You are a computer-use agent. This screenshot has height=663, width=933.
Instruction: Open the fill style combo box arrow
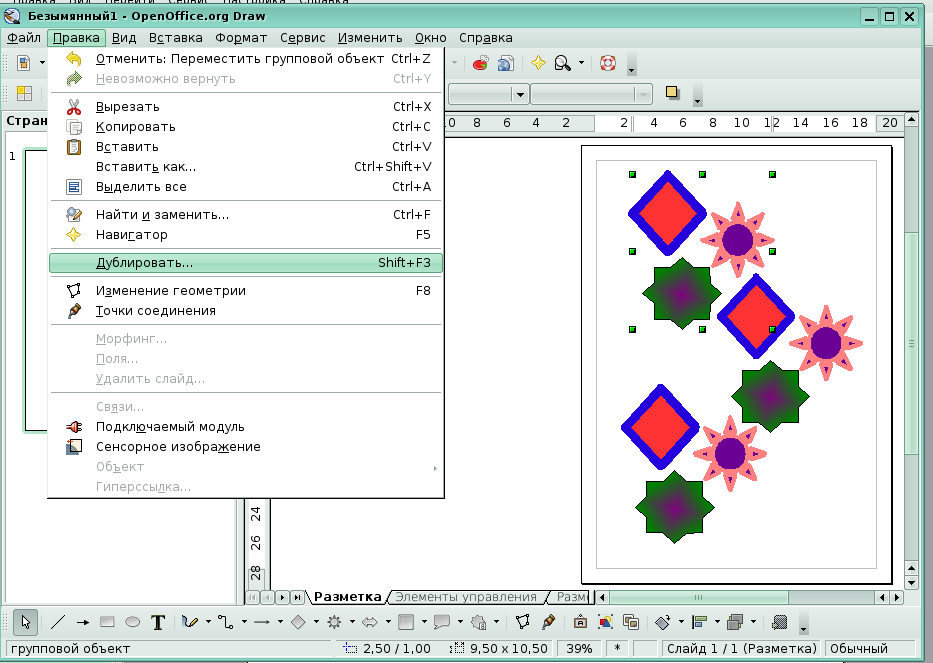520,94
